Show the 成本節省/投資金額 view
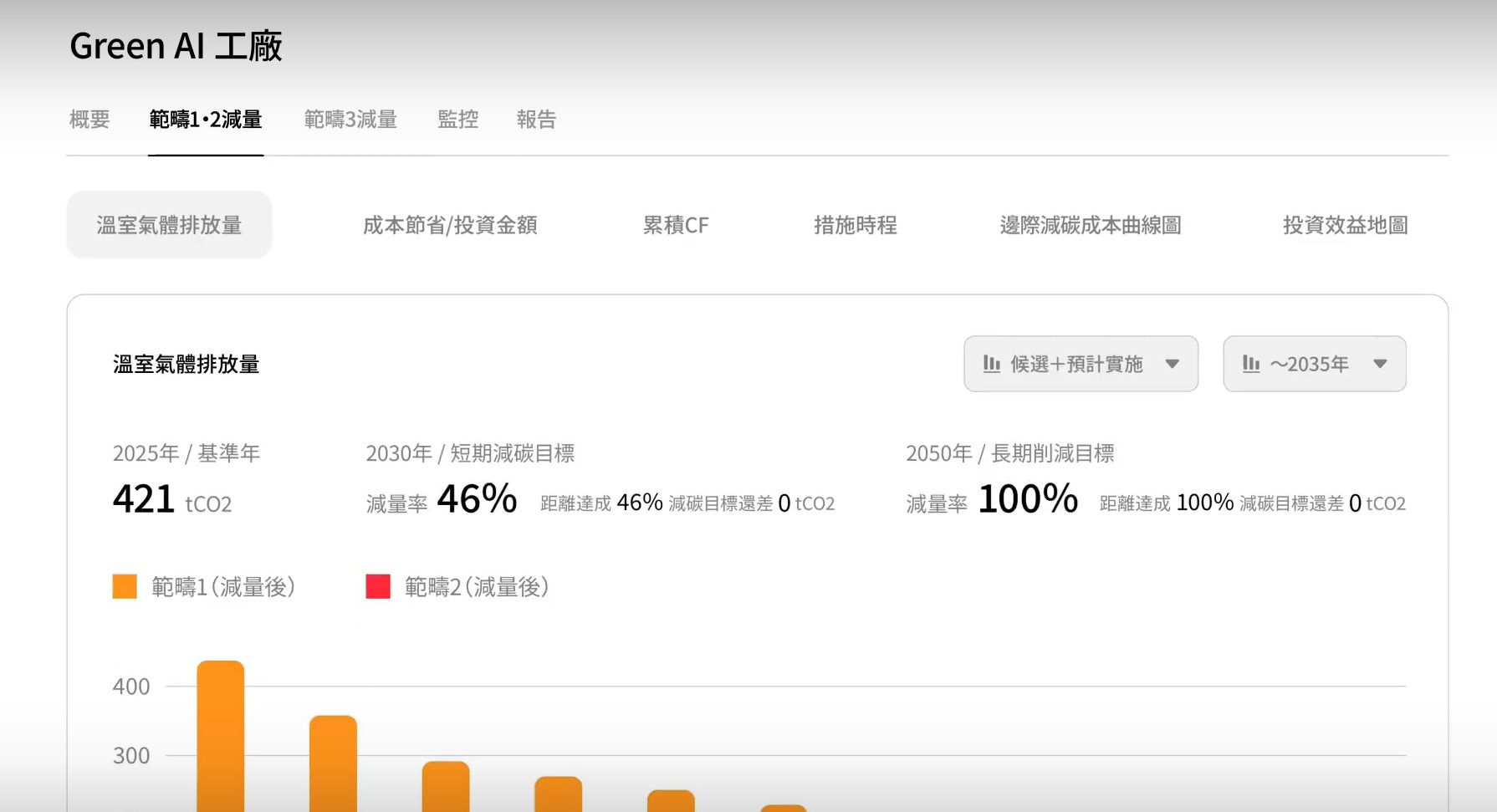Screen dimensions: 1497x812 click(450, 225)
